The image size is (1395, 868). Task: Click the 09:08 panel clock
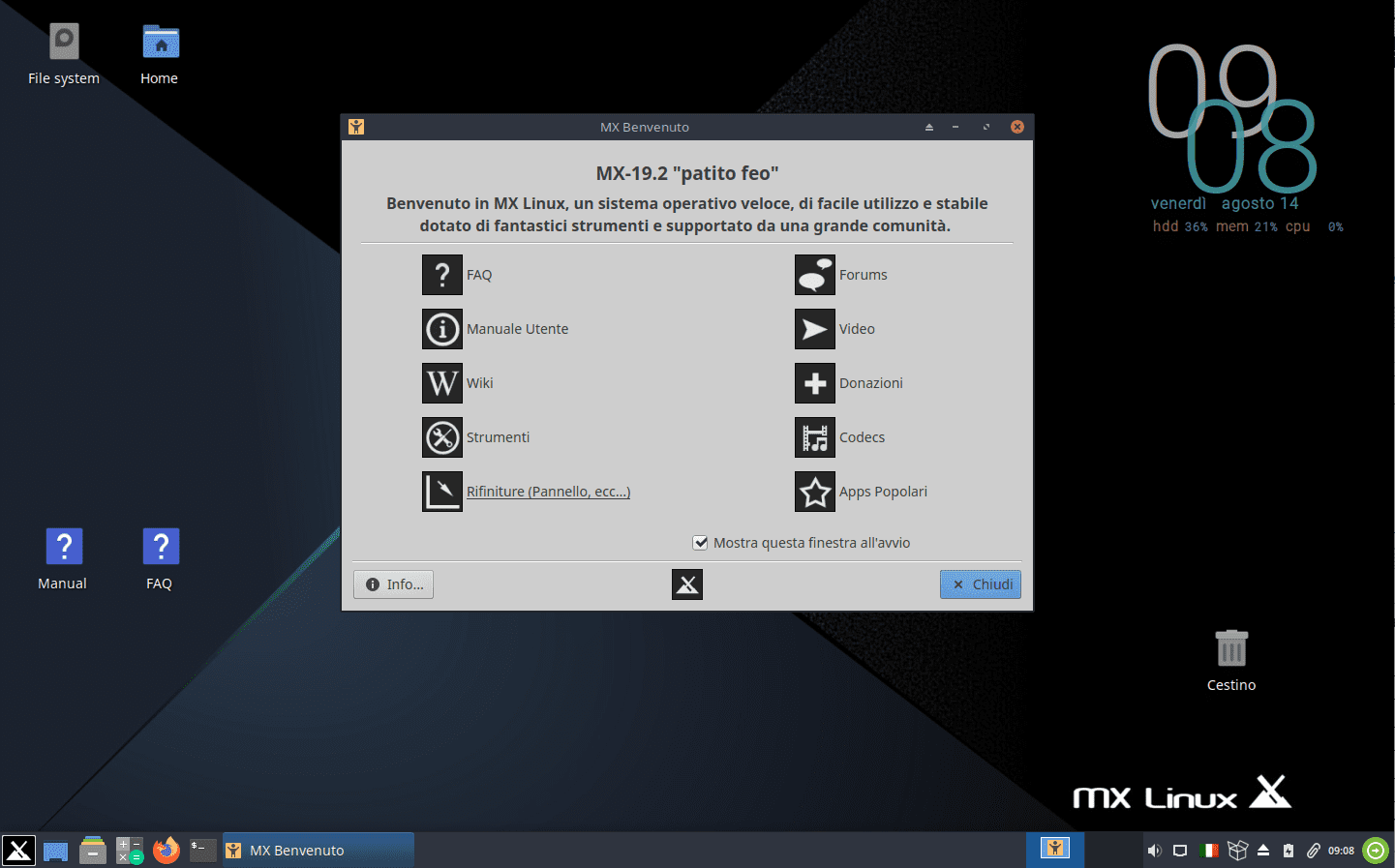pos(1341,851)
